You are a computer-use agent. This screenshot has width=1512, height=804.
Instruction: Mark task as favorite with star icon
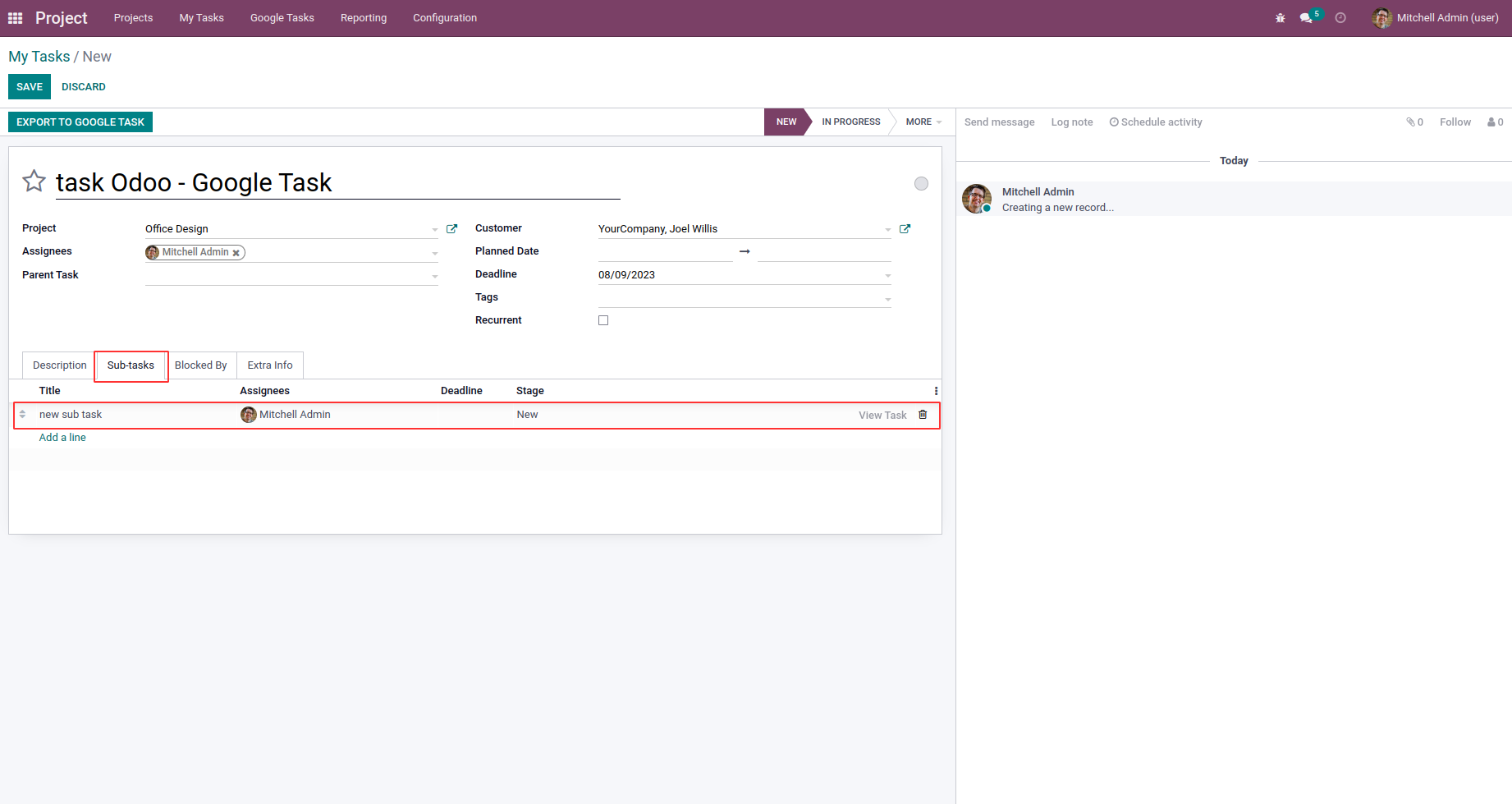coord(34,181)
